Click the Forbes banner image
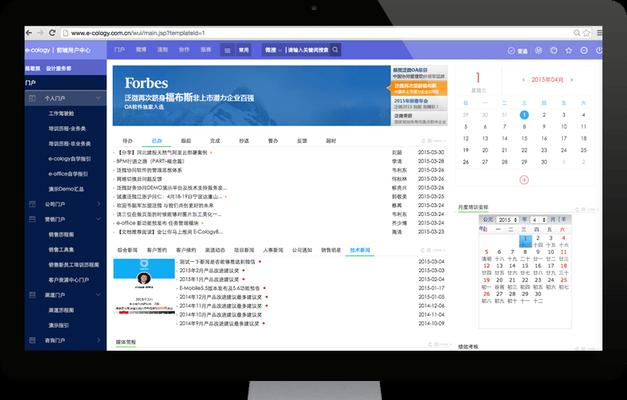The image size is (627, 400). click(252, 96)
